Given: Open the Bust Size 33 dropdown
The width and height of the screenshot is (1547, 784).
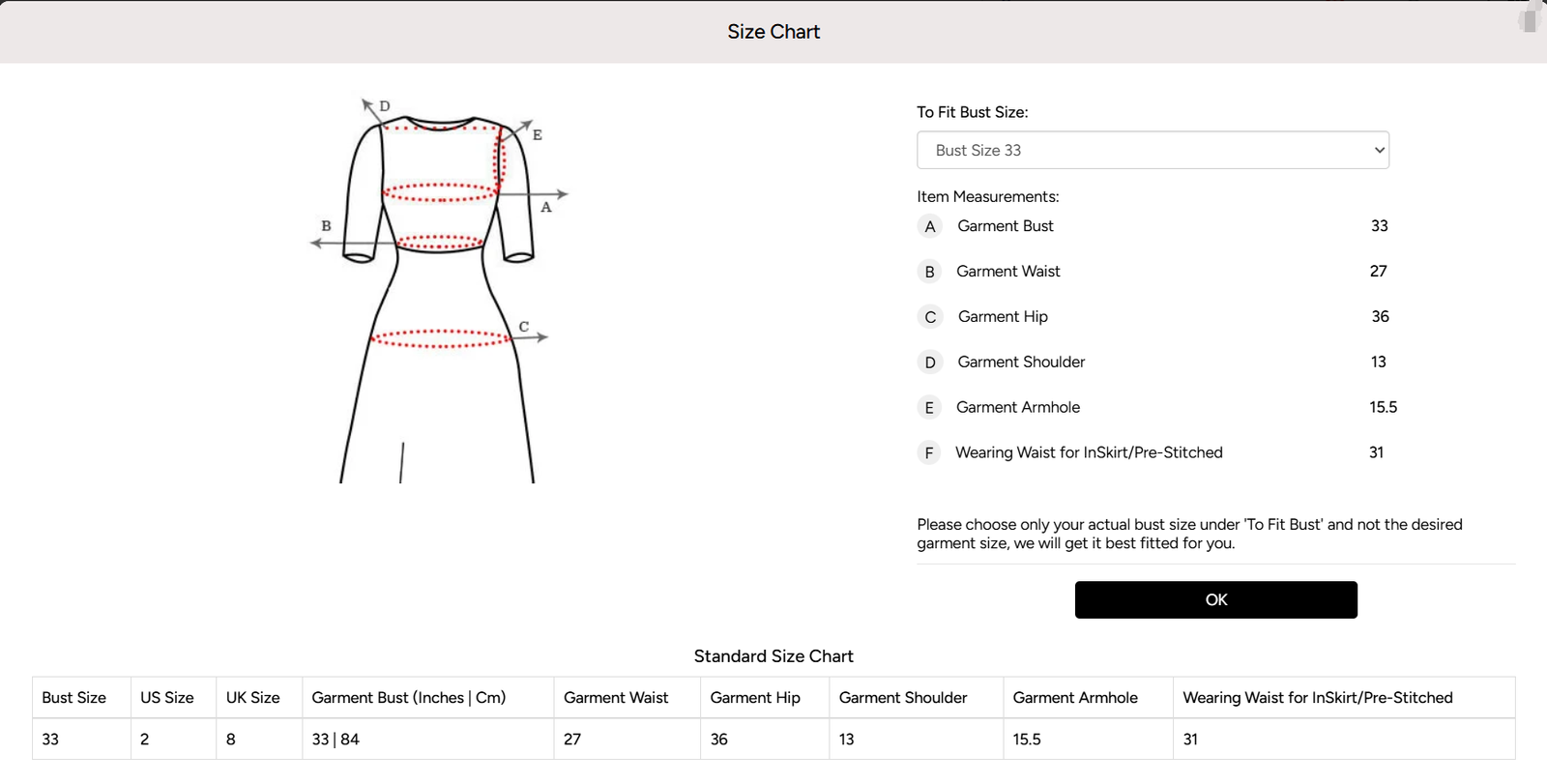Looking at the screenshot, I should (1152, 151).
